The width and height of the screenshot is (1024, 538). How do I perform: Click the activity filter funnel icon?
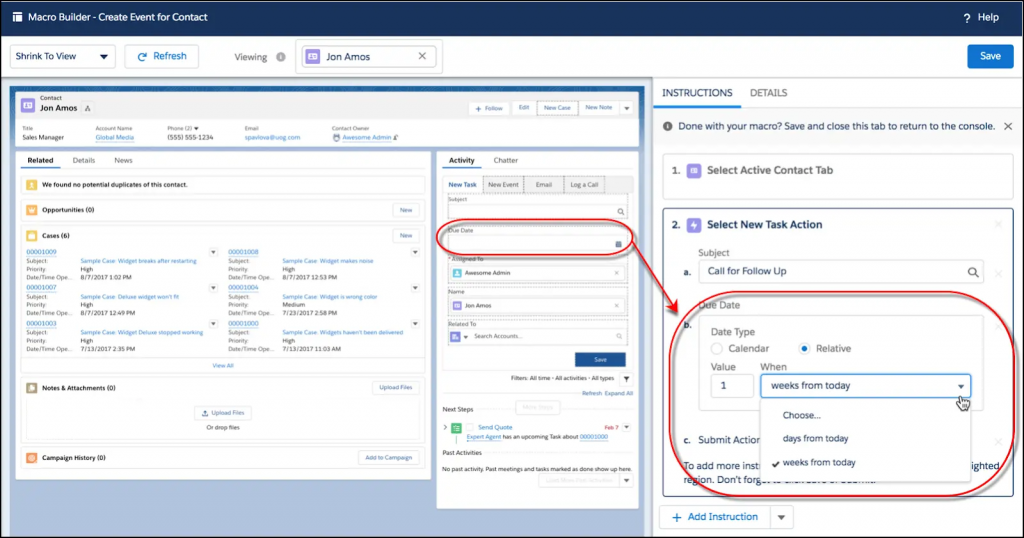coord(626,379)
